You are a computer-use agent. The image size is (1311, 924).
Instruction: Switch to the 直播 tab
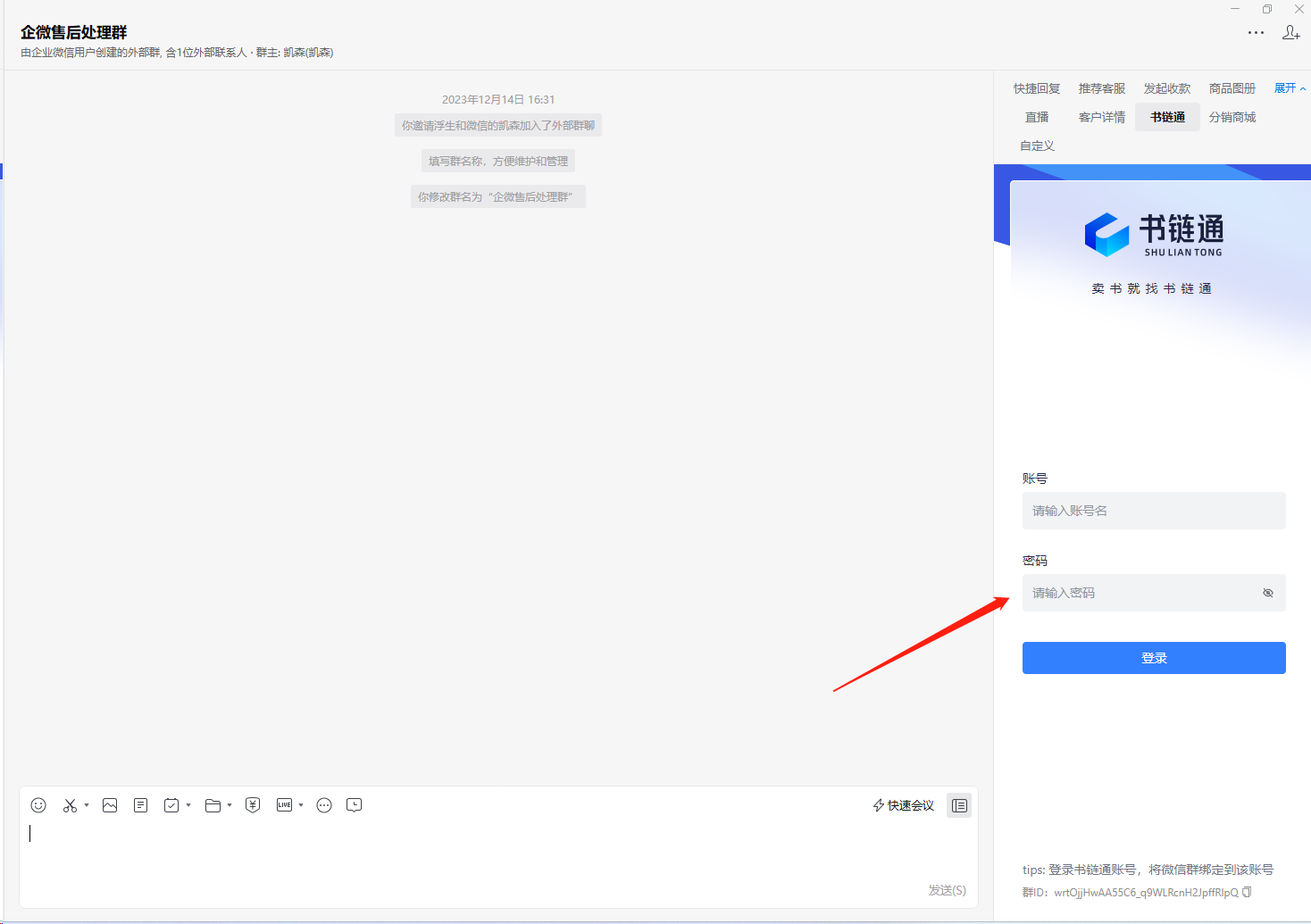tap(1037, 117)
